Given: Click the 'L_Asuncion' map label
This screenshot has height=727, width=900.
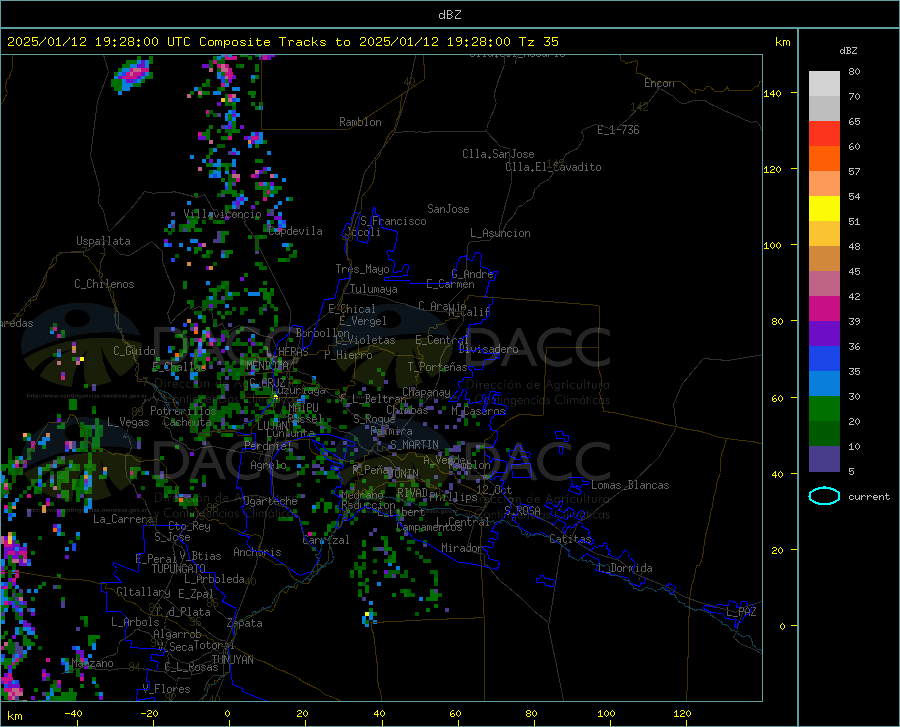Looking at the screenshot, I should (500, 233).
